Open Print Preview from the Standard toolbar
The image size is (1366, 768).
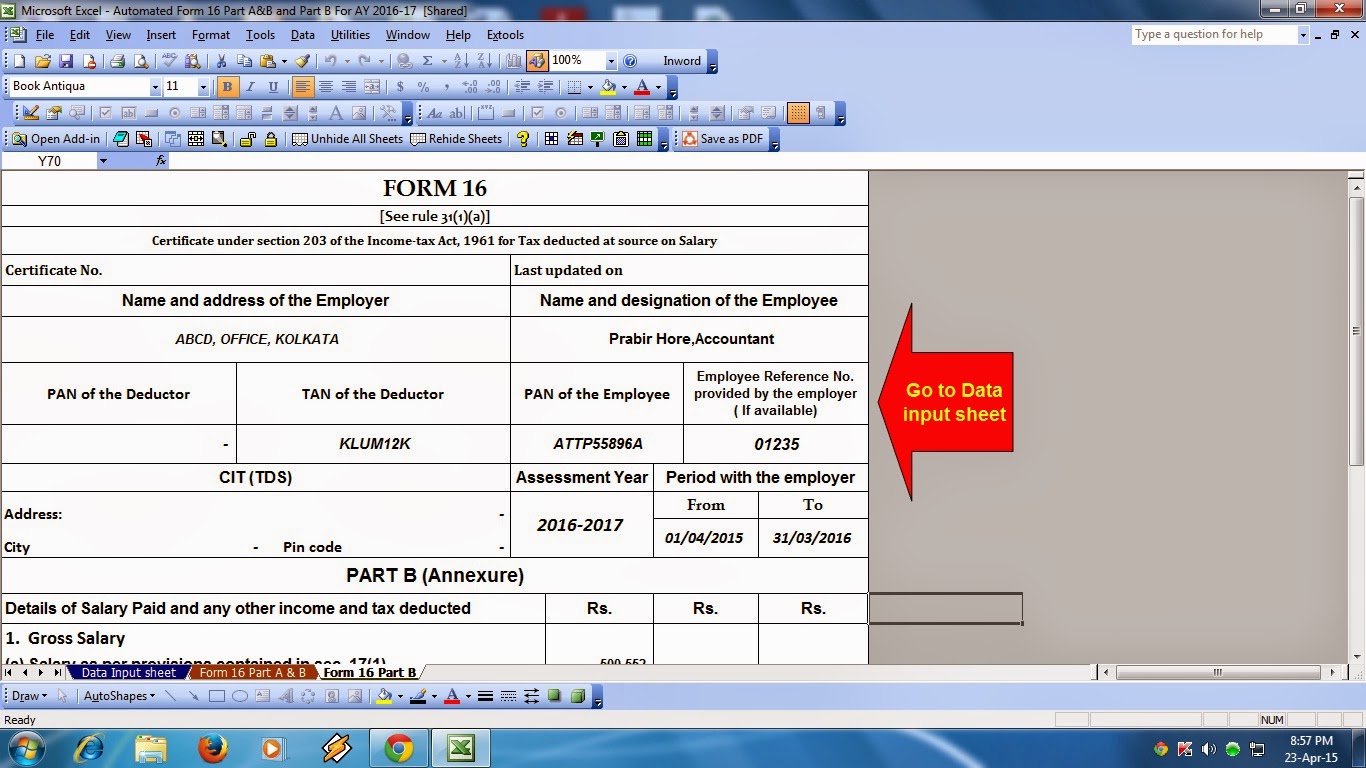[x=140, y=61]
